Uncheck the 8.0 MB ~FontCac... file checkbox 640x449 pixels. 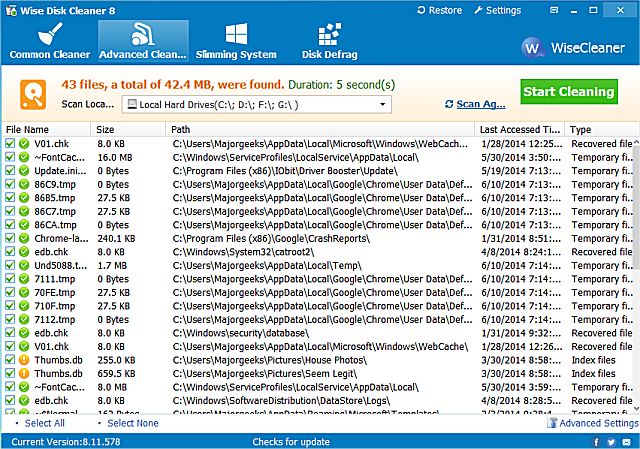tap(10, 387)
